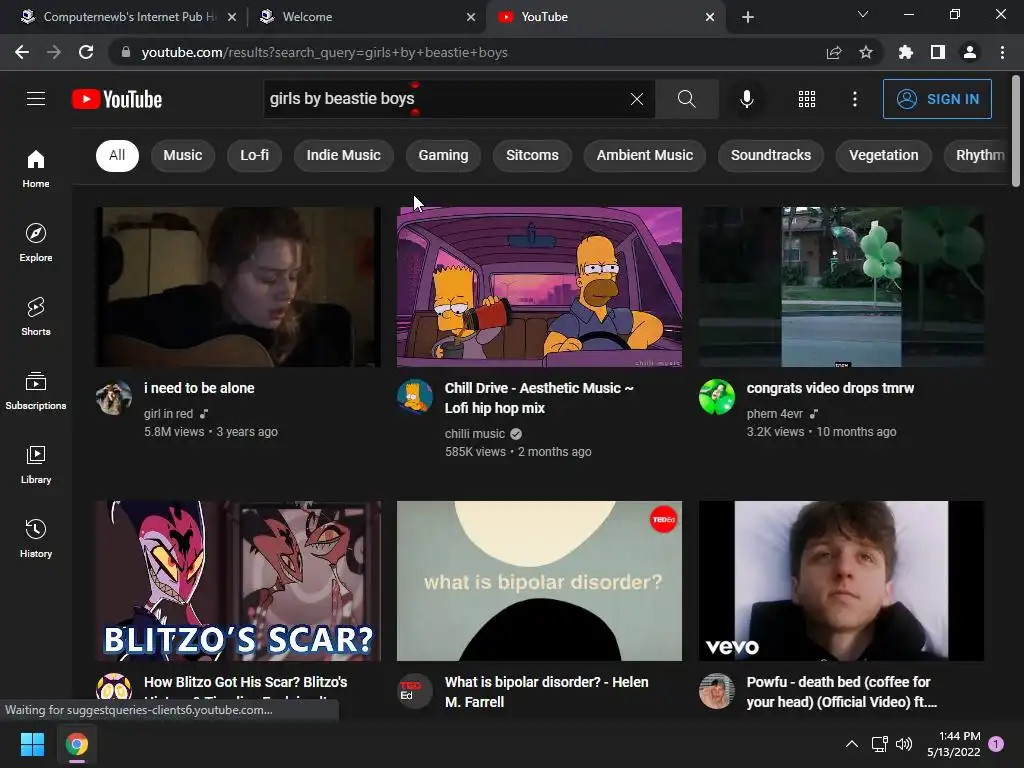This screenshot has height=768, width=1024.
Task: Open History in the sidebar
Action: click(36, 538)
